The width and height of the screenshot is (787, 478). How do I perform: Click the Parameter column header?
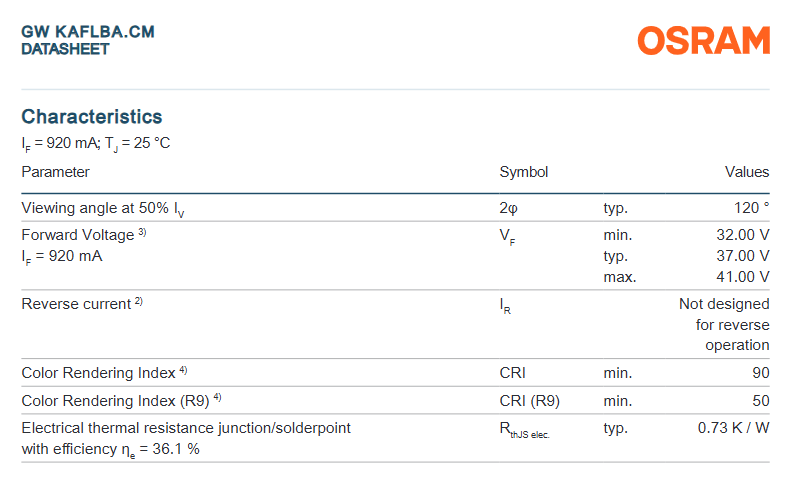[x=56, y=172]
